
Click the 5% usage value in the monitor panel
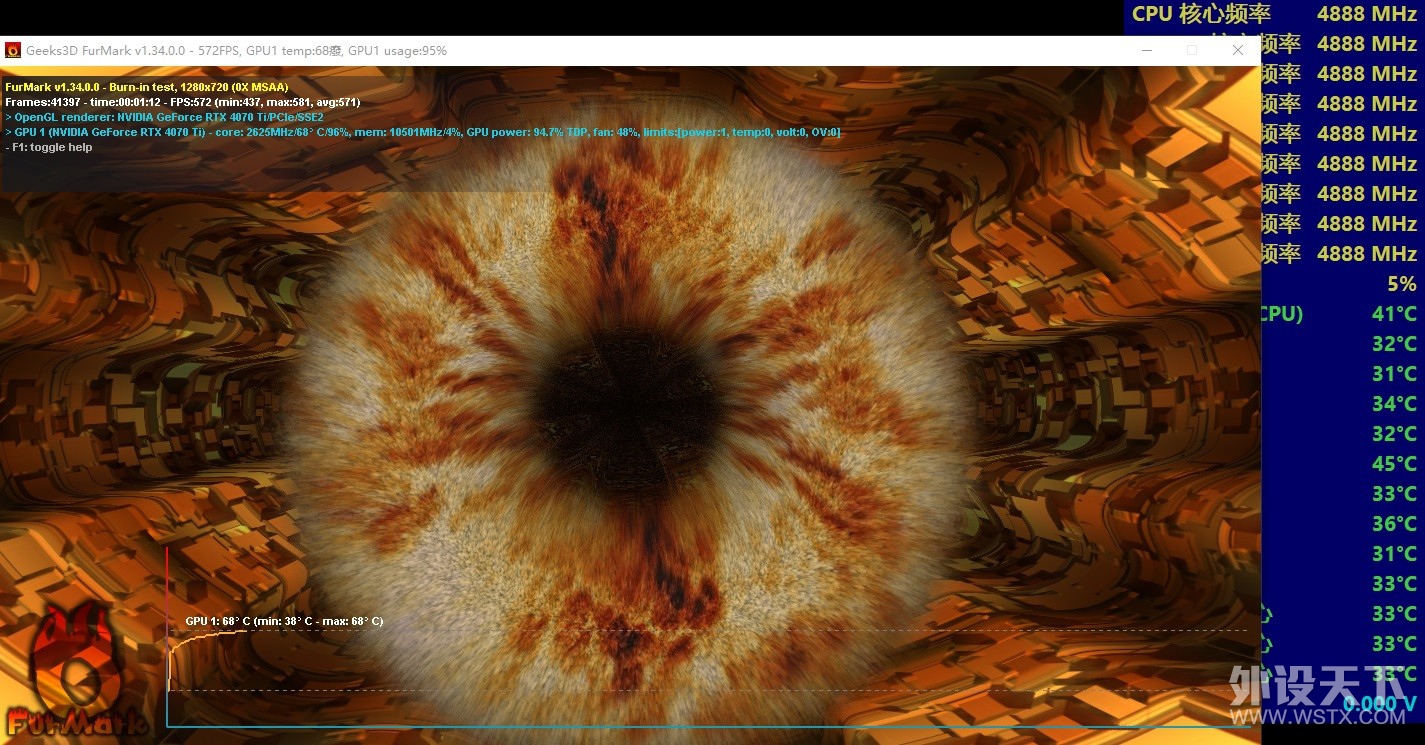point(1401,284)
